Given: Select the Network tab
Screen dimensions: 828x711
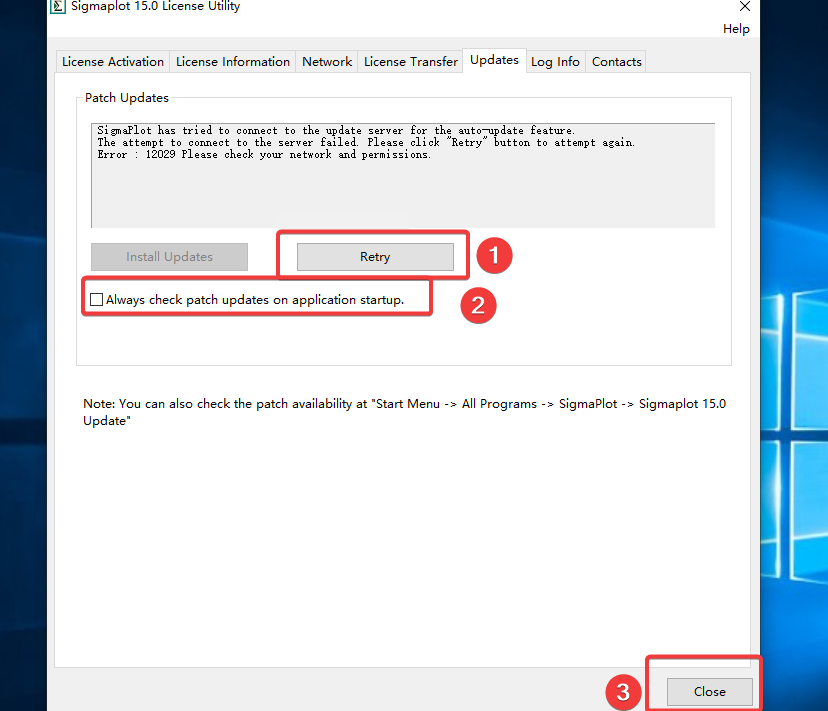Looking at the screenshot, I should click(327, 62).
